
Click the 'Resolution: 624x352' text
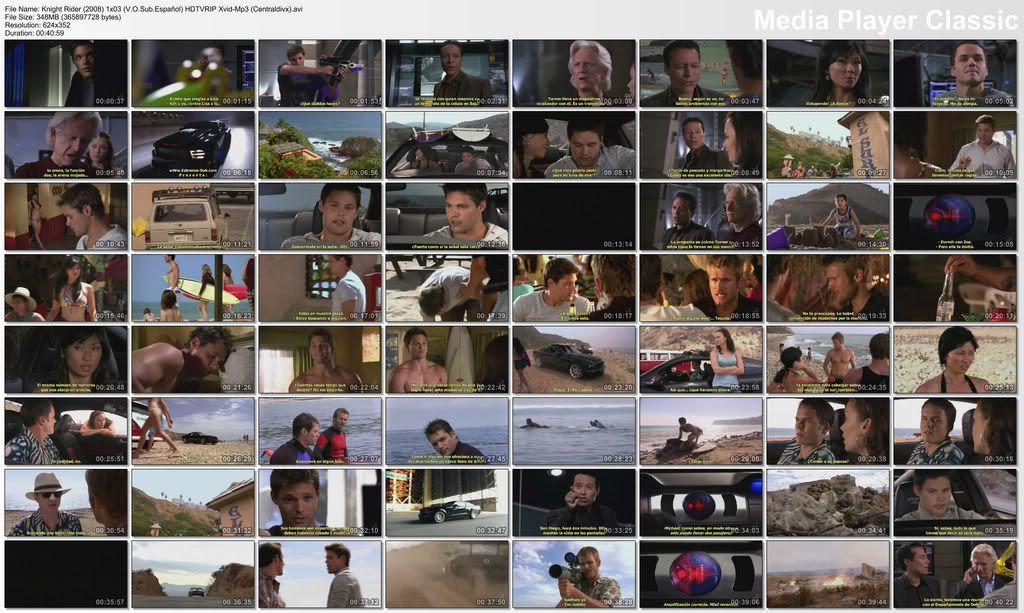pyautogui.click(x=37, y=25)
